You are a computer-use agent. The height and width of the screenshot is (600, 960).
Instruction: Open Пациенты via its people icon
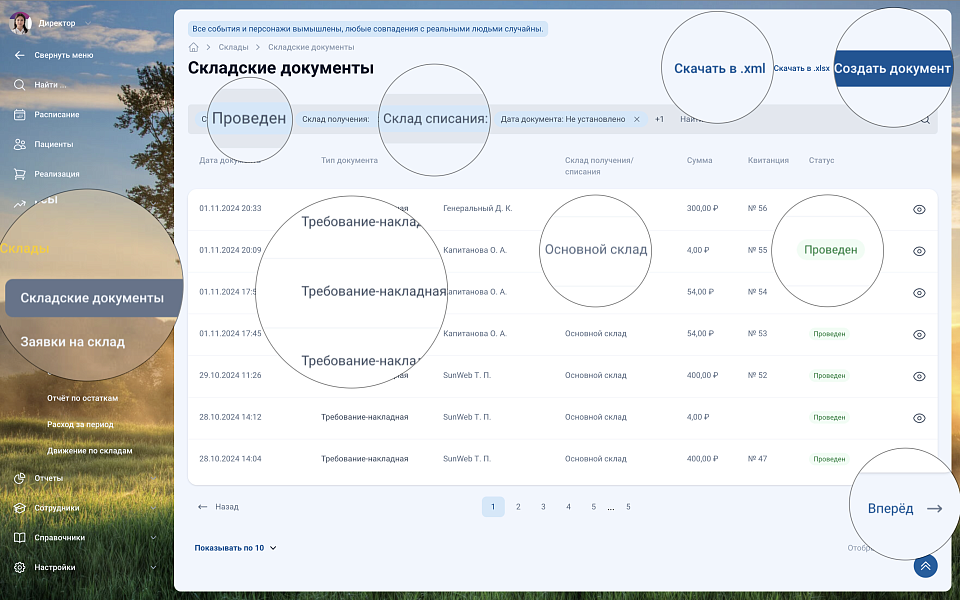pos(20,144)
